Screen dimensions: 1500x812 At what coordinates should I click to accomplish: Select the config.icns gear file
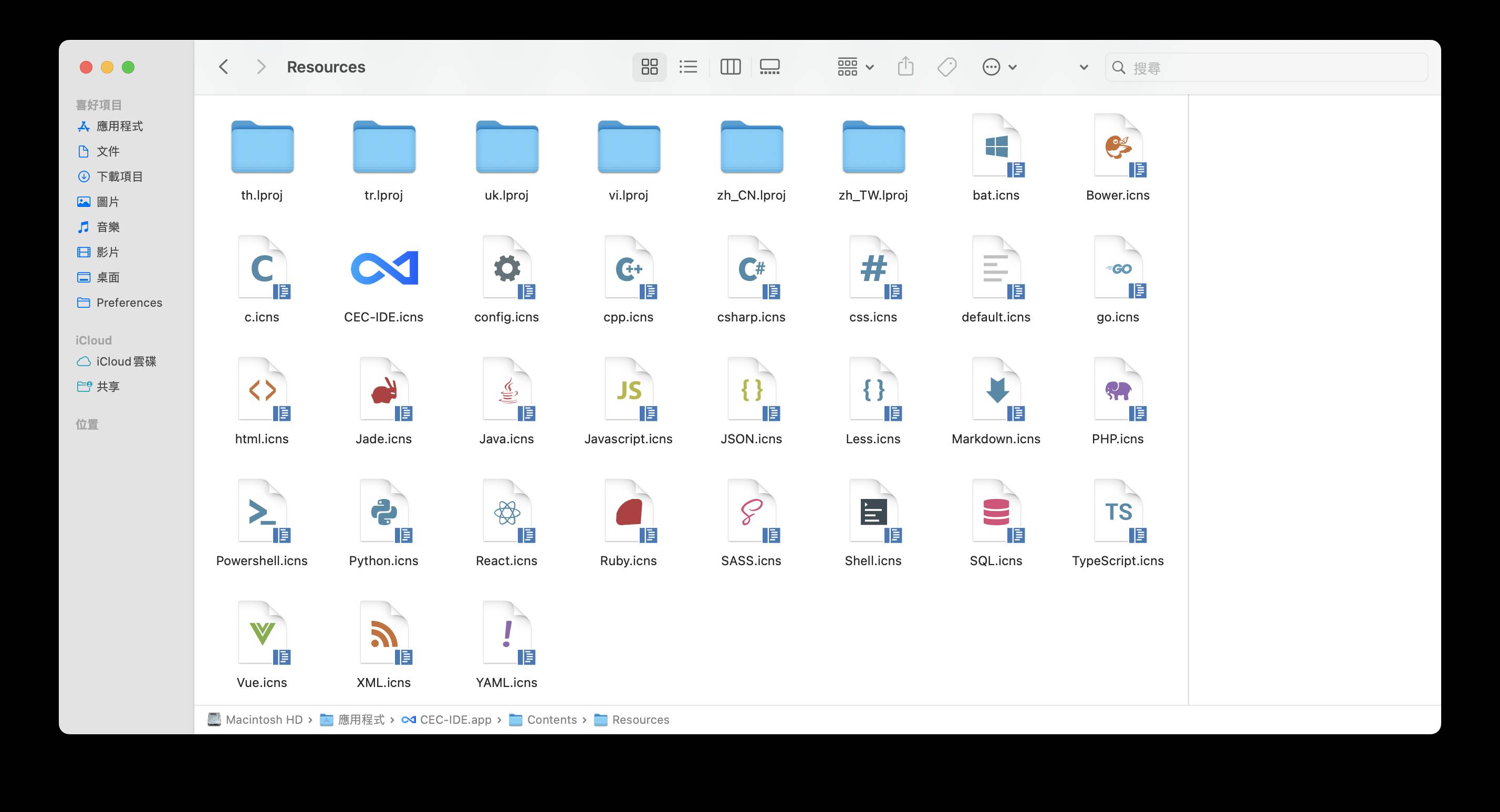(x=507, y=268)
